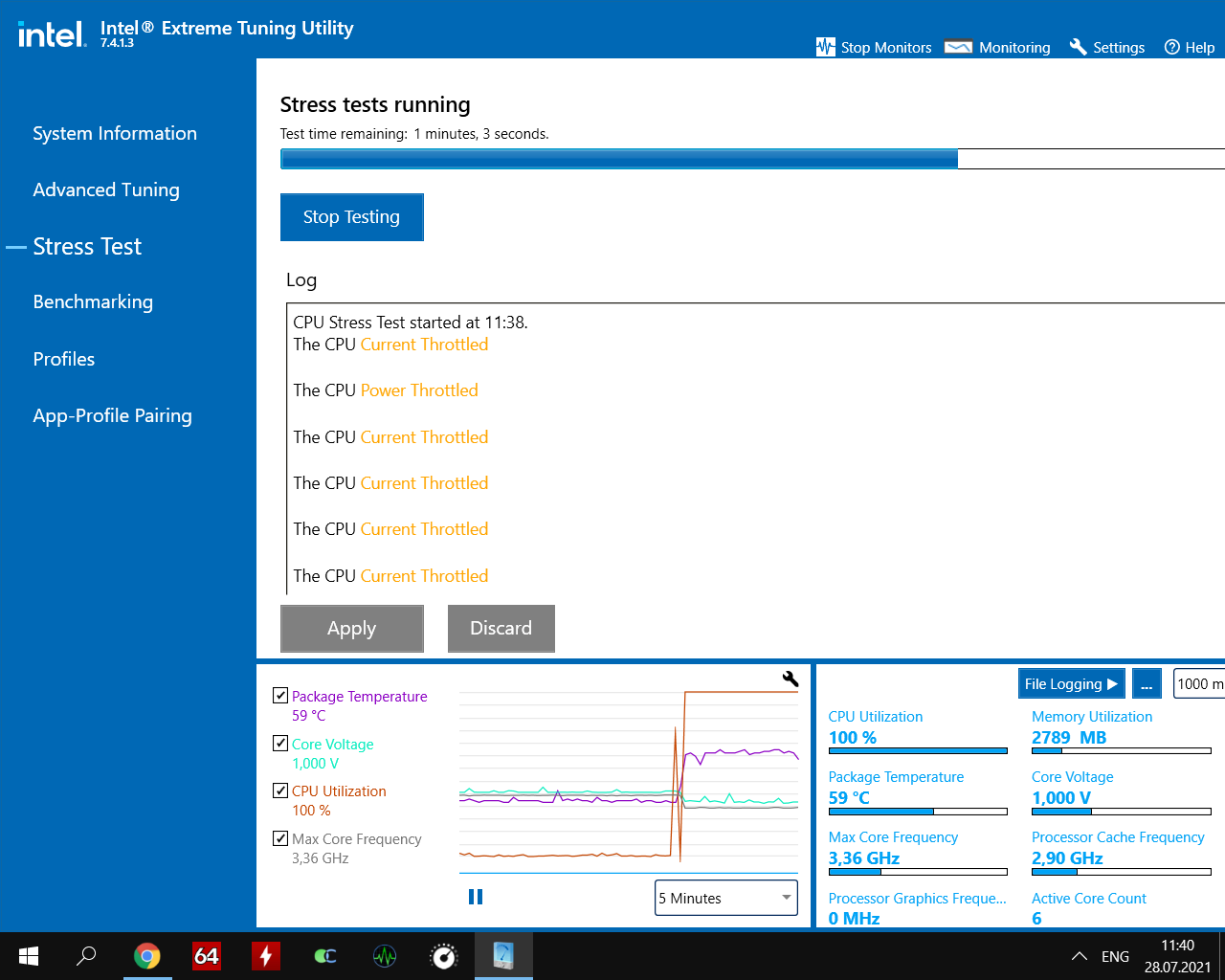Toggle the Core Voltage graph checkbox
1225x980 pixels.
coord(280,743)
